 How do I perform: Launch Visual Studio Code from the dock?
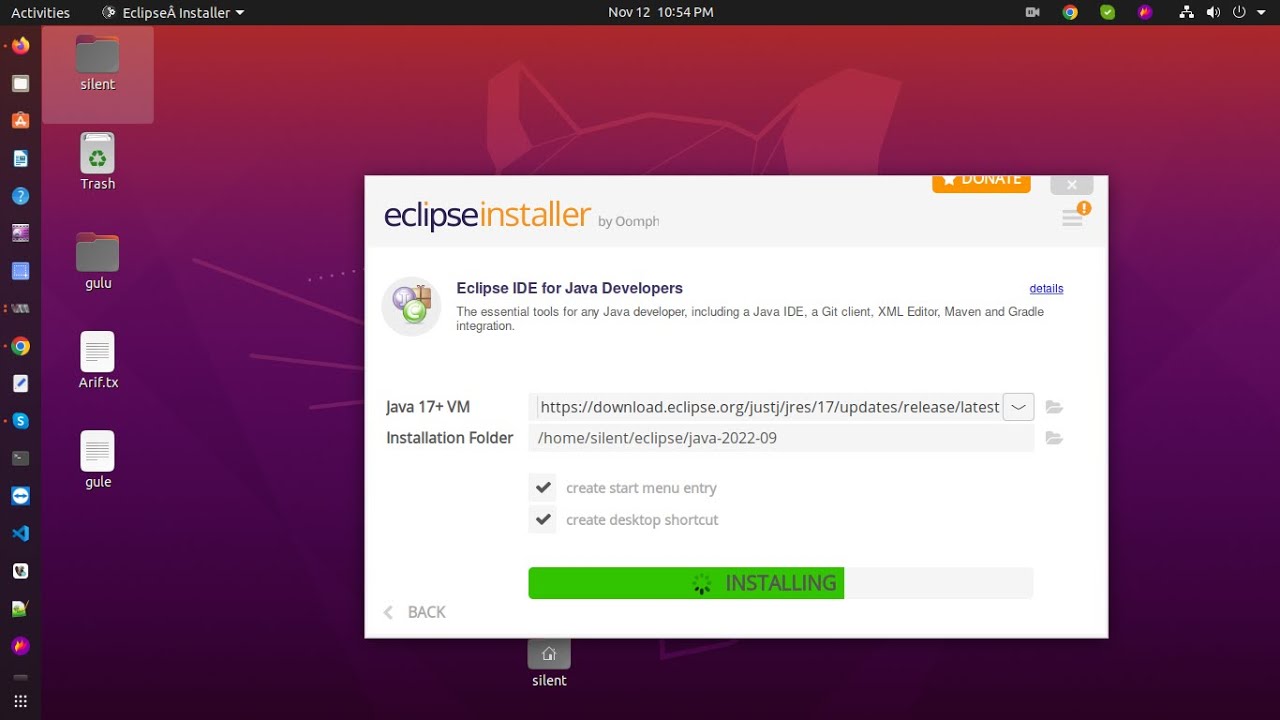coord(20,533)
